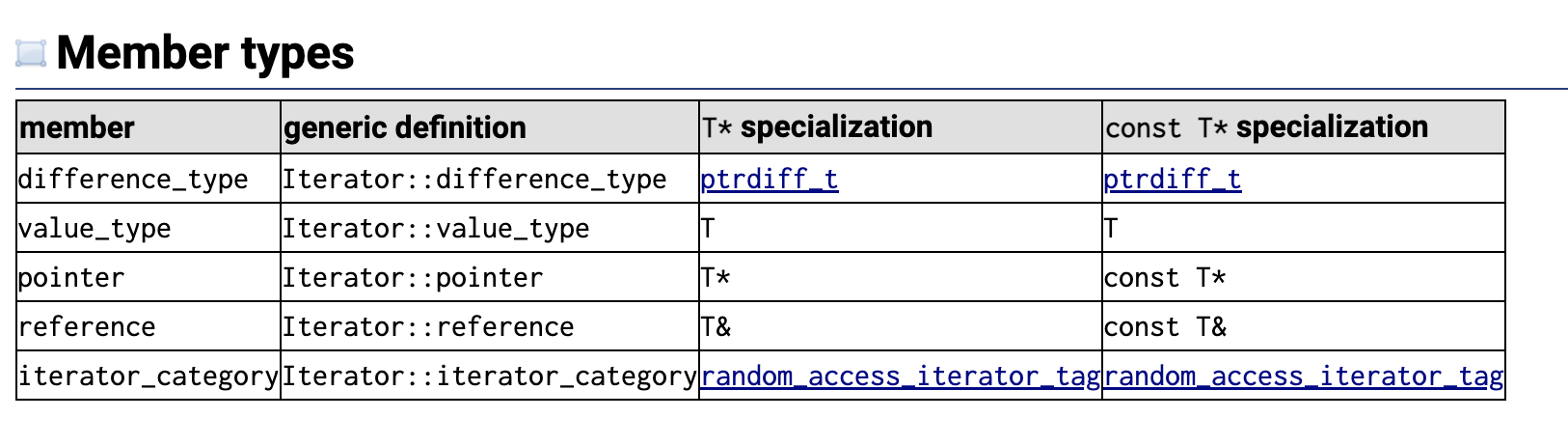The height and width of the screenshot is (446, 1568).
Task: Click the iterator_category member cell
Action: (149, 376)
